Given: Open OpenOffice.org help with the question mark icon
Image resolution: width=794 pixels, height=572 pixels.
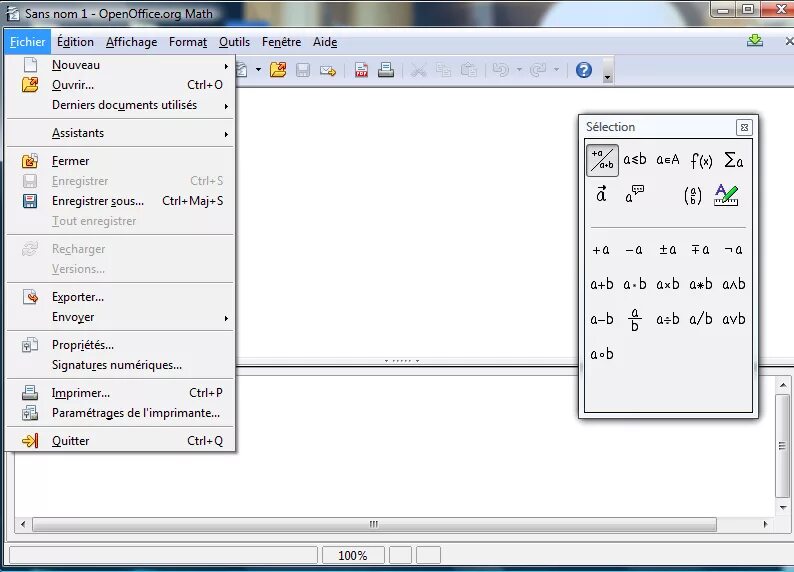Looking at the screenshot, I should [583, 70].
